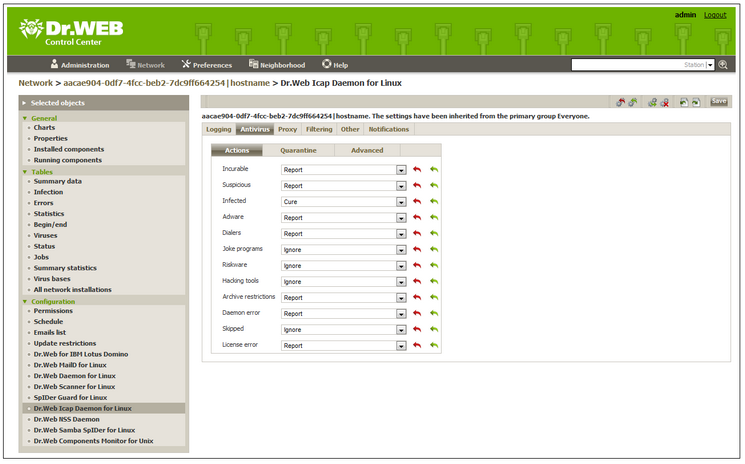Collapse the Selected objects panel
Image resolution: width=745 pixels, height=464 pixels.
tap(24, 103)
